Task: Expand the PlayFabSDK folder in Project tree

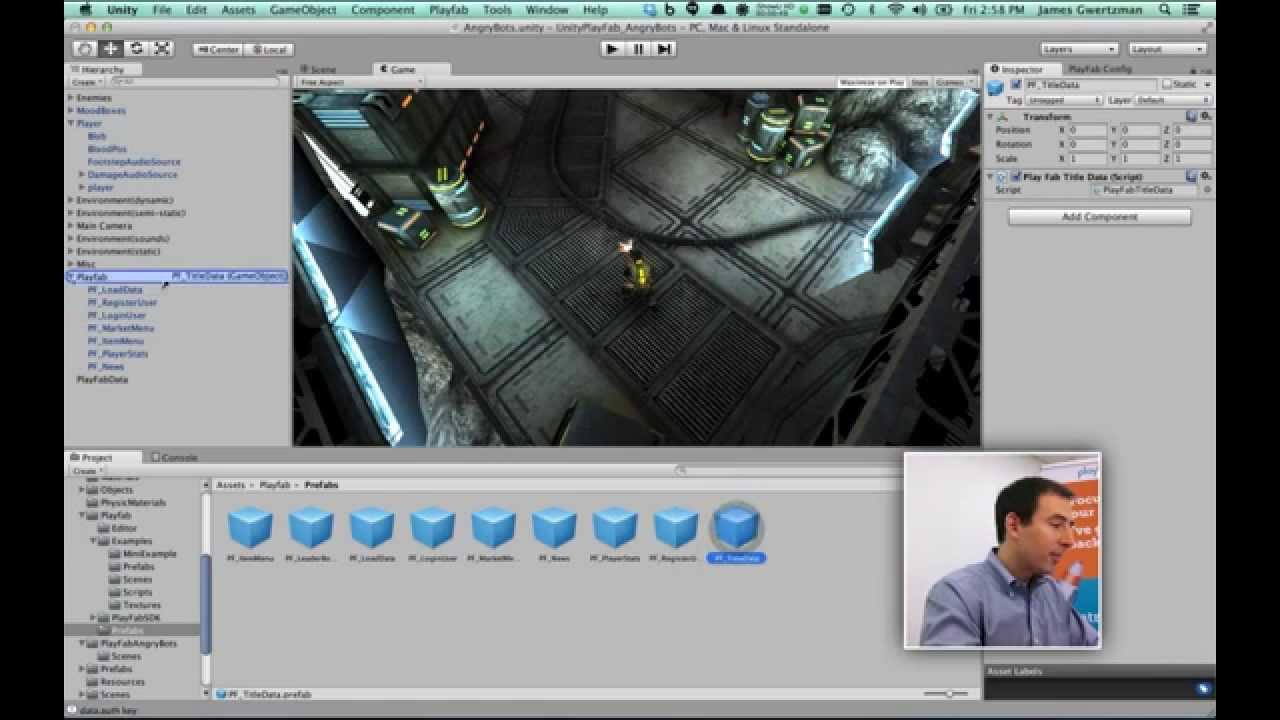Action: pos(93,618)
